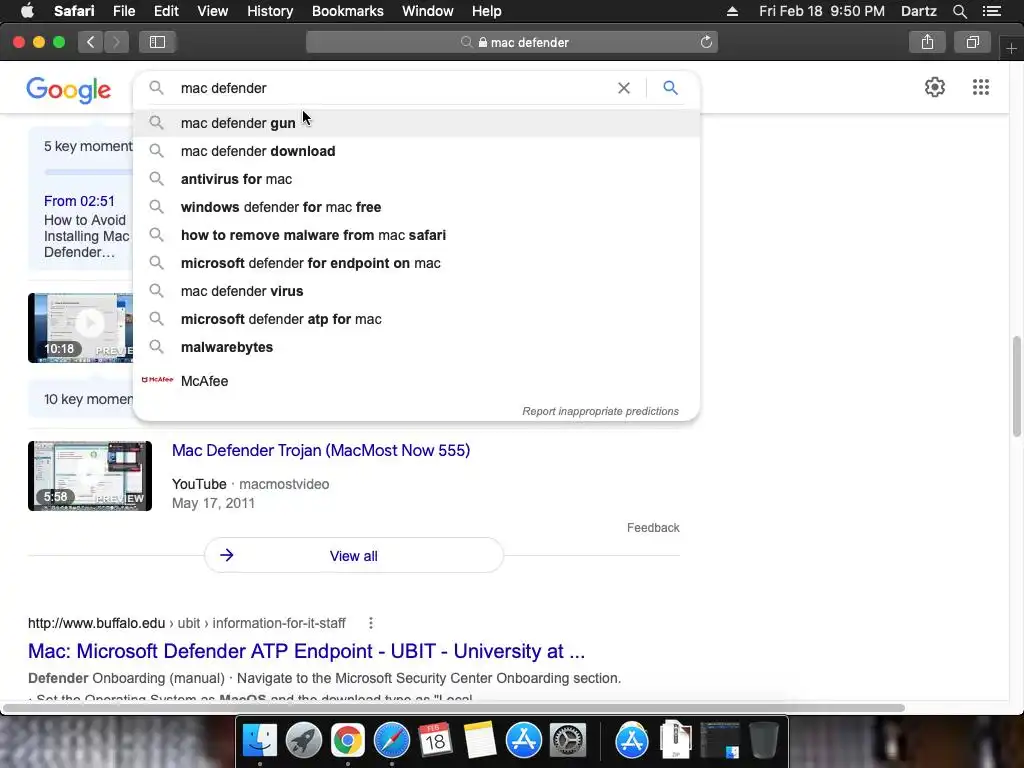The height and width of the screenshot is (768, 1024).
Task: Choose suggestion 'antivirus for mac'
Action: pos(416,179)
